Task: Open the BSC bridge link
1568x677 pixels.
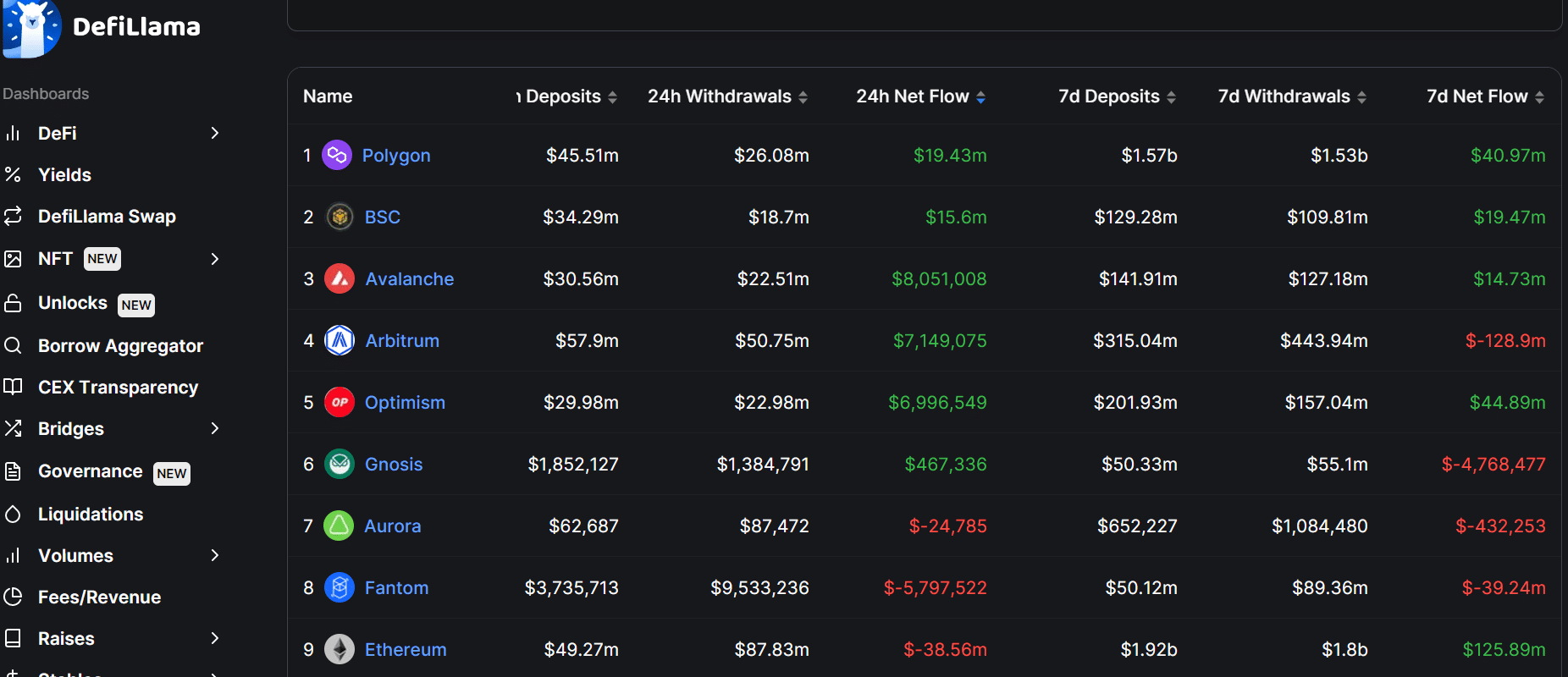Action: coord(383,217)
